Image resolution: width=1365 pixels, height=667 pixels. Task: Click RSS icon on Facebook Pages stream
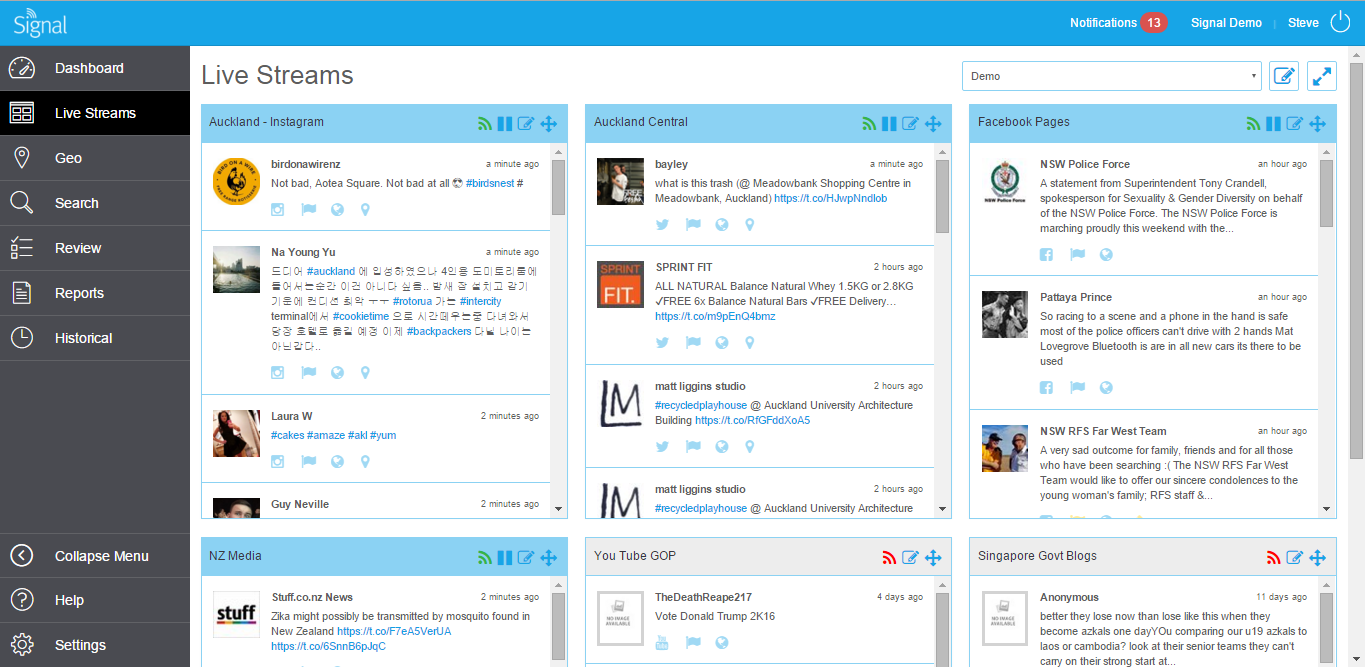tap(1253, 124)
